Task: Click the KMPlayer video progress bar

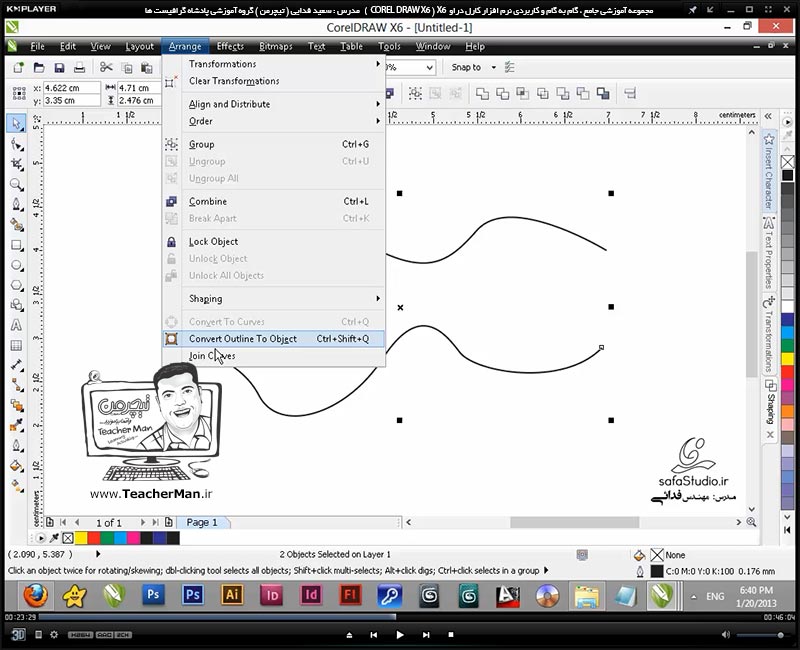Action: [399, 617]
